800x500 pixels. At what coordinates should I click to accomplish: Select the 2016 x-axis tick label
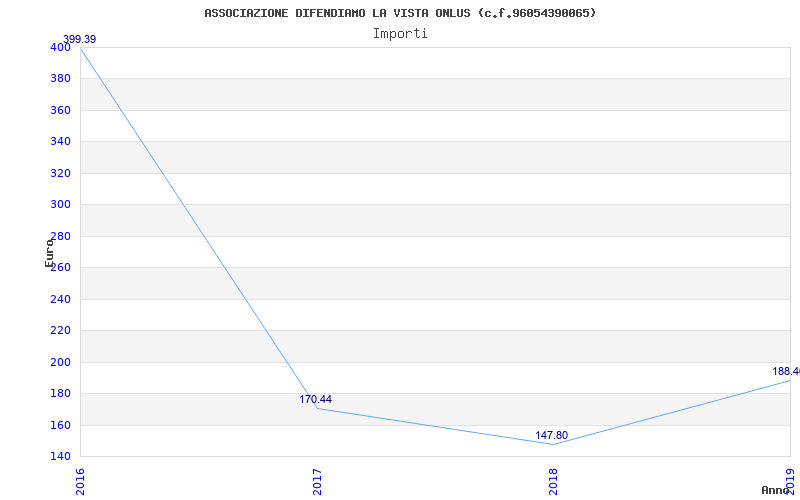point(81,480)
